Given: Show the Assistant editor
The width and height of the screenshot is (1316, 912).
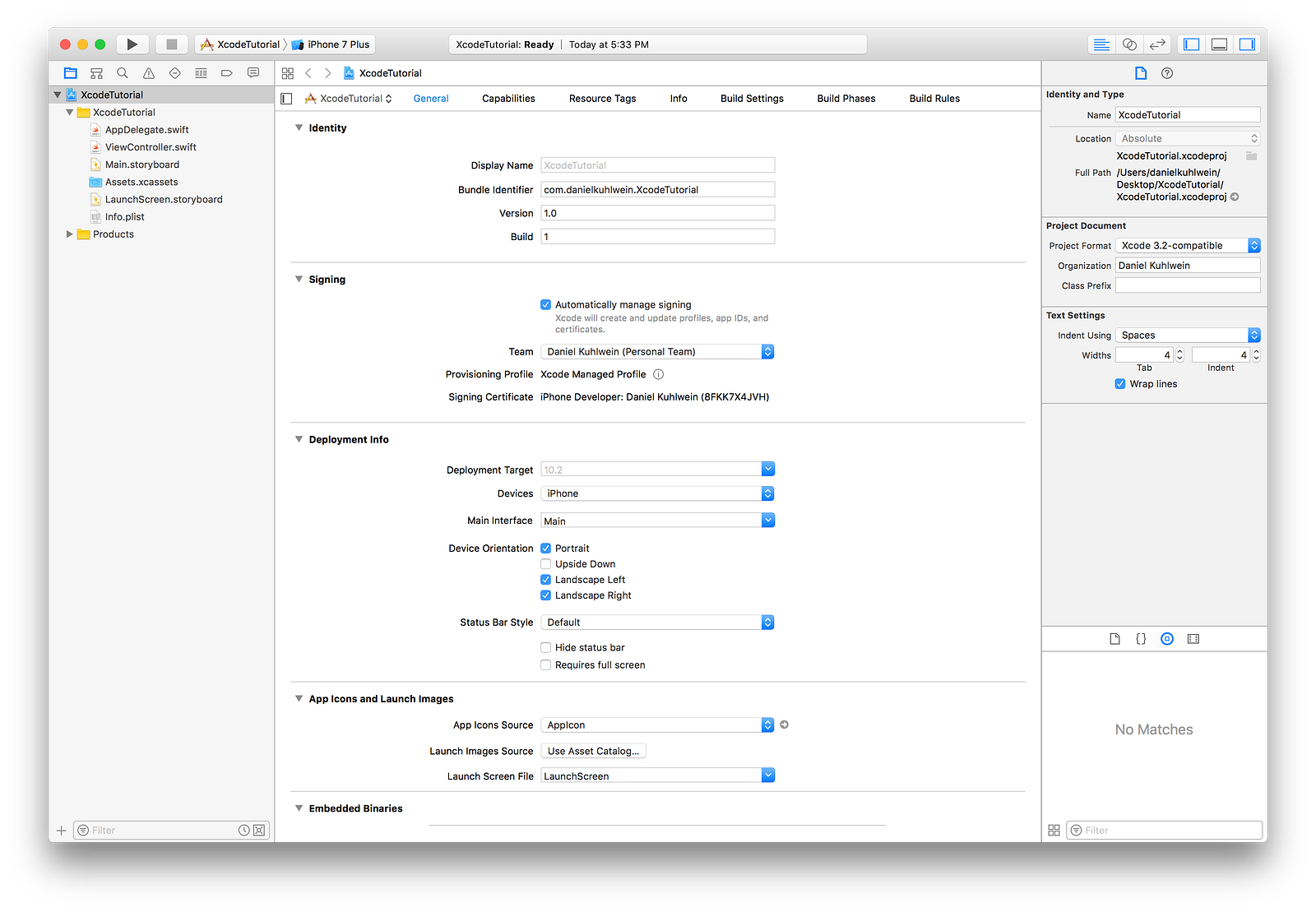Looking at the screenshot, I should [x=1130, y=44].
